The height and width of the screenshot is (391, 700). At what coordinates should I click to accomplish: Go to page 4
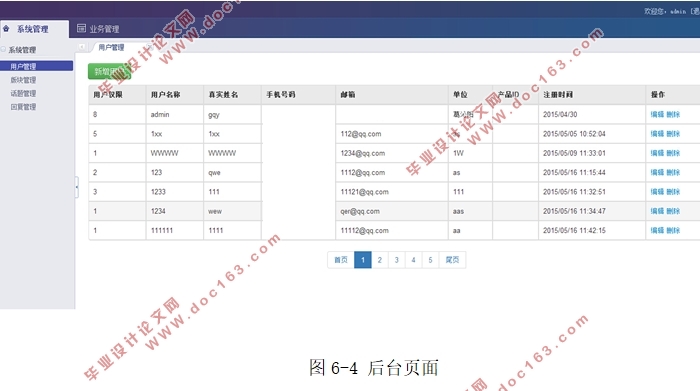point(413,260)
